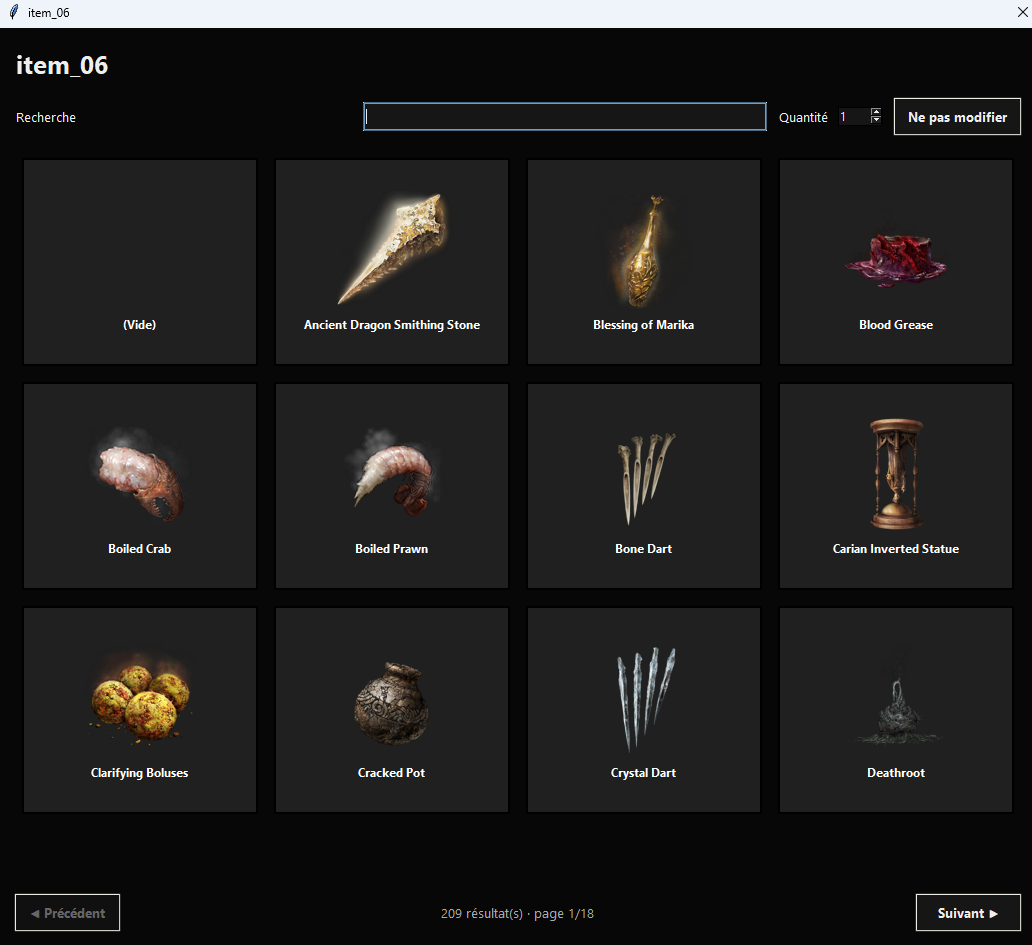Click the 'Deathroot' label
The width and height of the screenshot is (1032, 945).
click(x=896, y=773)
